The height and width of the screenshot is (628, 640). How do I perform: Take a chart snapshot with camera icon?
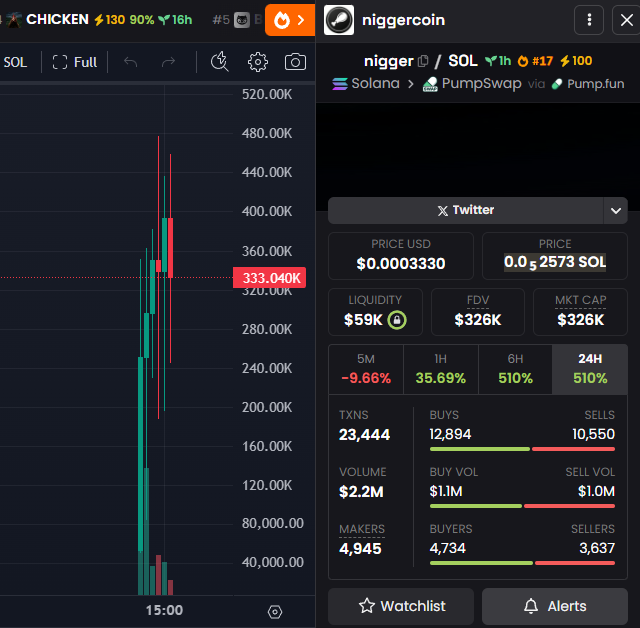click(x=295, y=62)
